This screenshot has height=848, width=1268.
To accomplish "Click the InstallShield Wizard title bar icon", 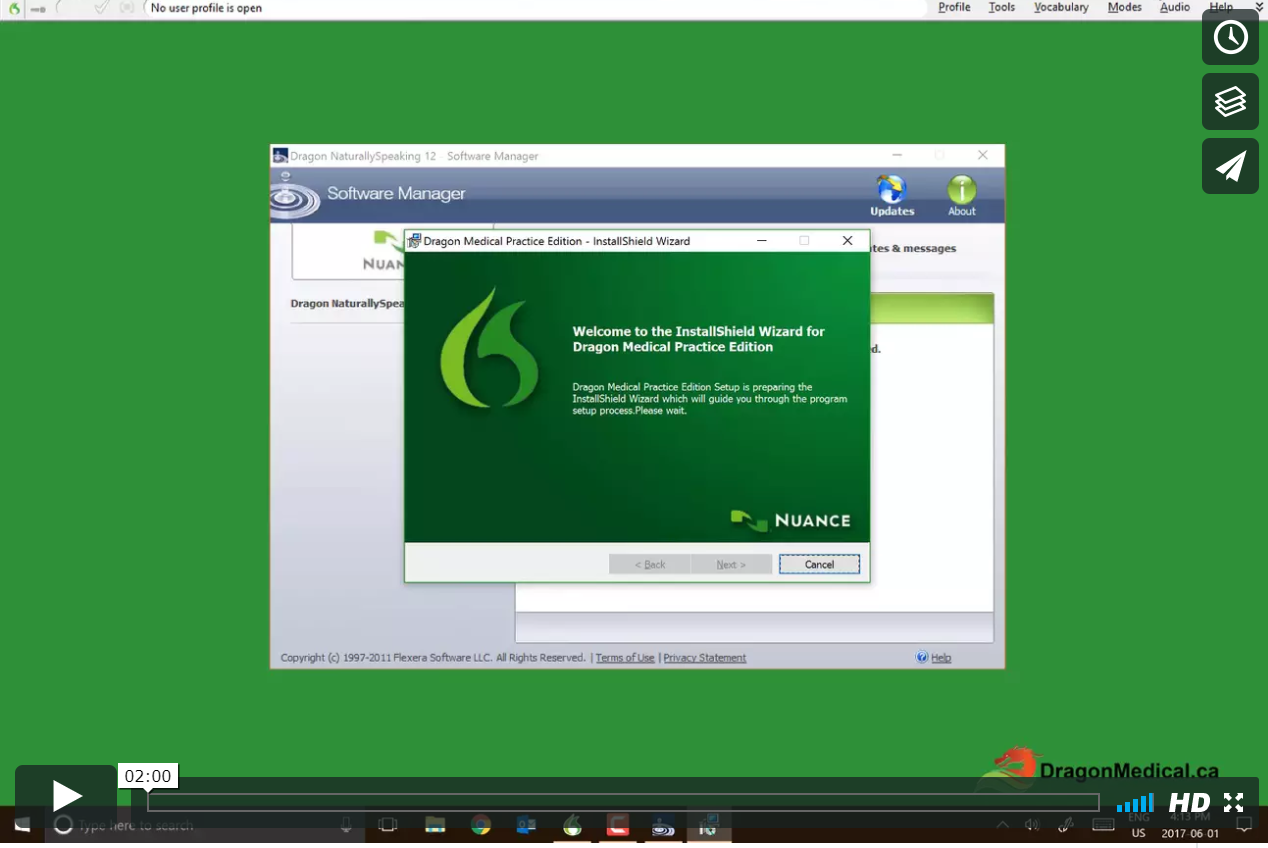I will 414,241.
